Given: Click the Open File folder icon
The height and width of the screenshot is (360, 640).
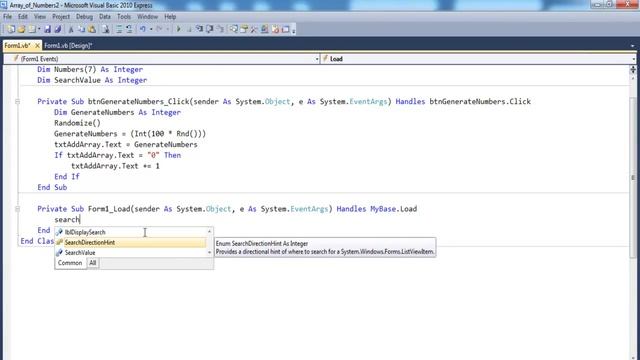Looking at the screenshot, I should click(21, 29).
